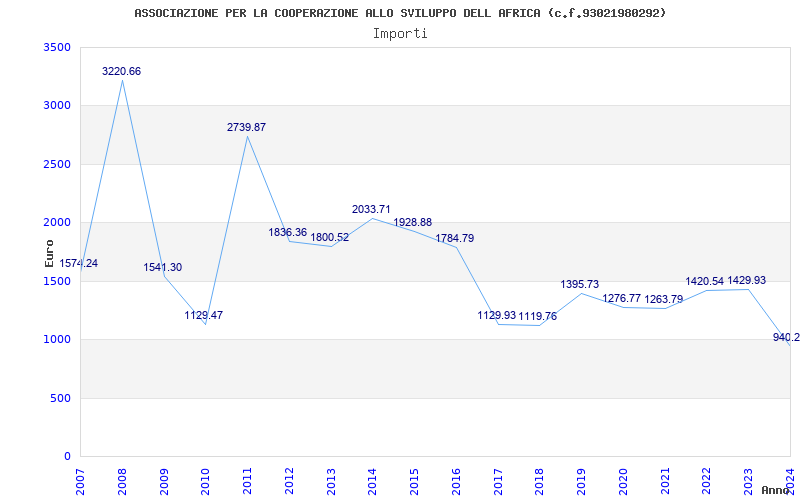Click the data label 3220.66

pyautogui.click(x=121, y=71)
